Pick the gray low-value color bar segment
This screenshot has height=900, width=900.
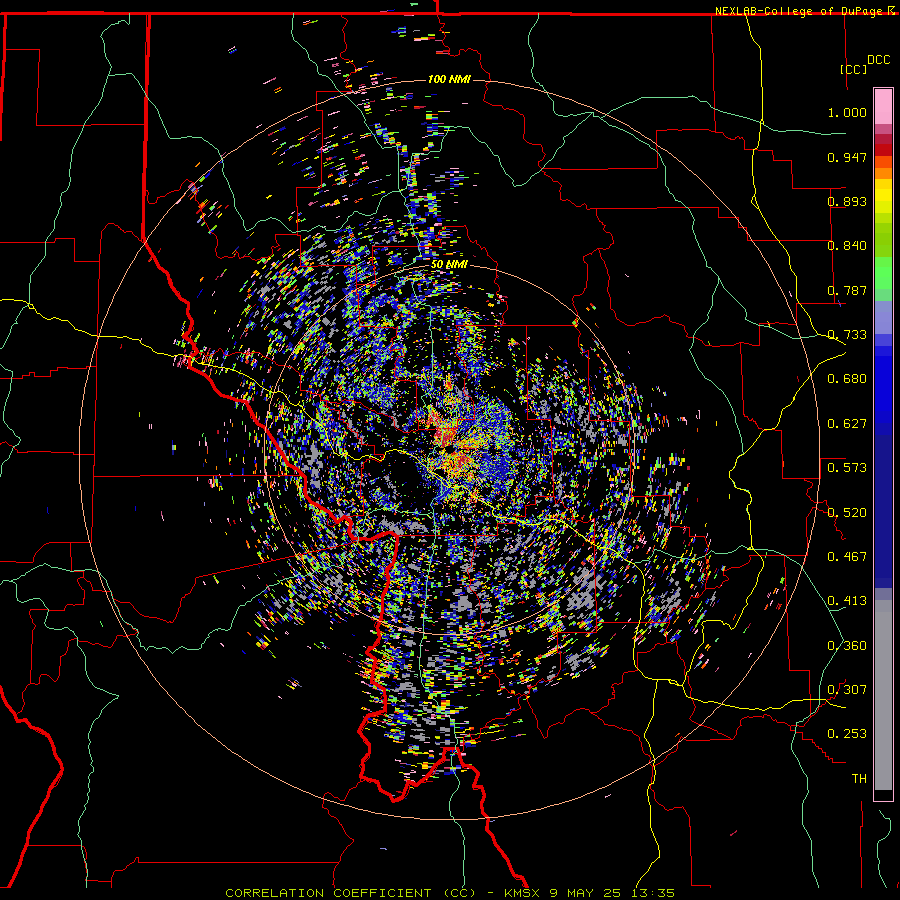point(883,695)
